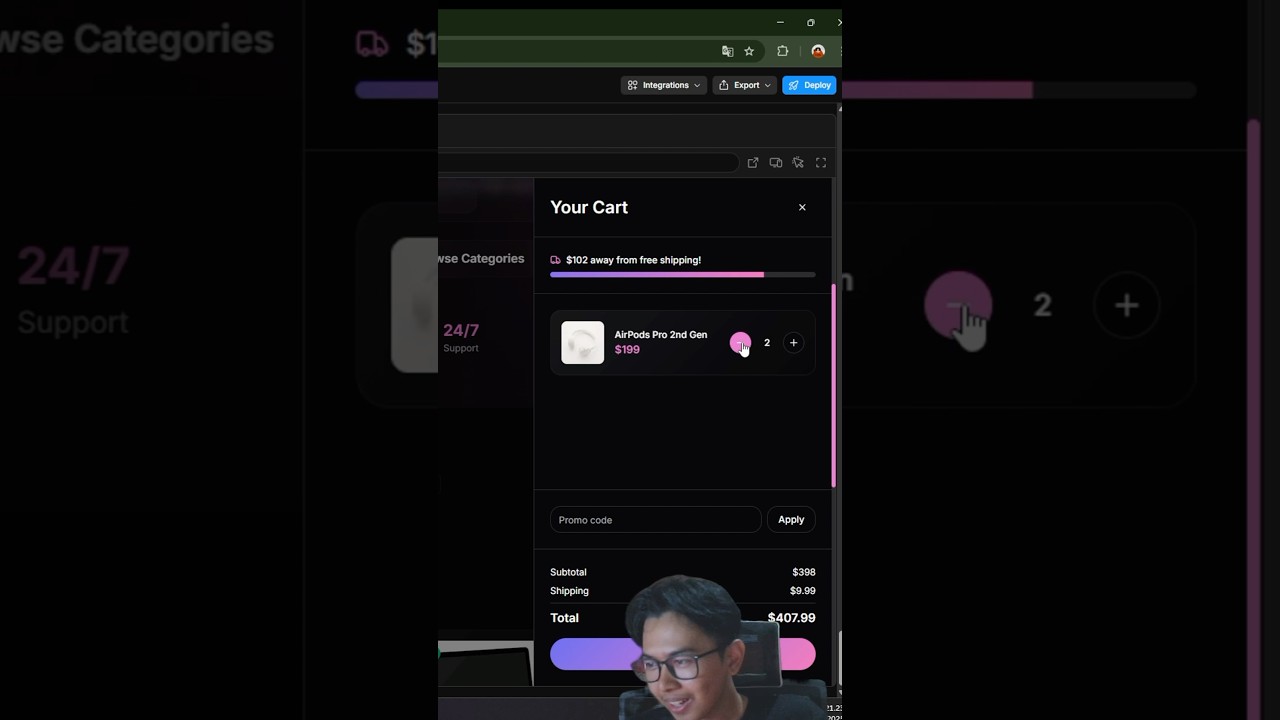
Task: Increase AirPods Pro quantity with plus button
Action: (x=793, y=343)
